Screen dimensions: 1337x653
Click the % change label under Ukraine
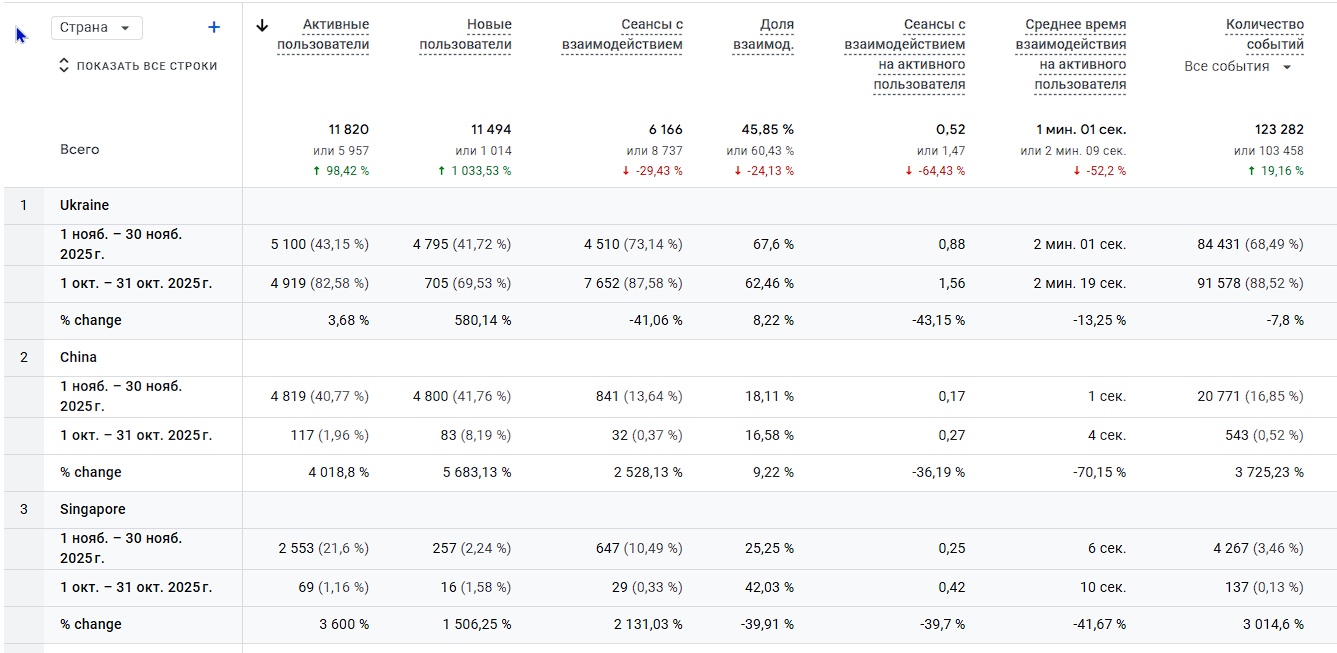(91, 321)
